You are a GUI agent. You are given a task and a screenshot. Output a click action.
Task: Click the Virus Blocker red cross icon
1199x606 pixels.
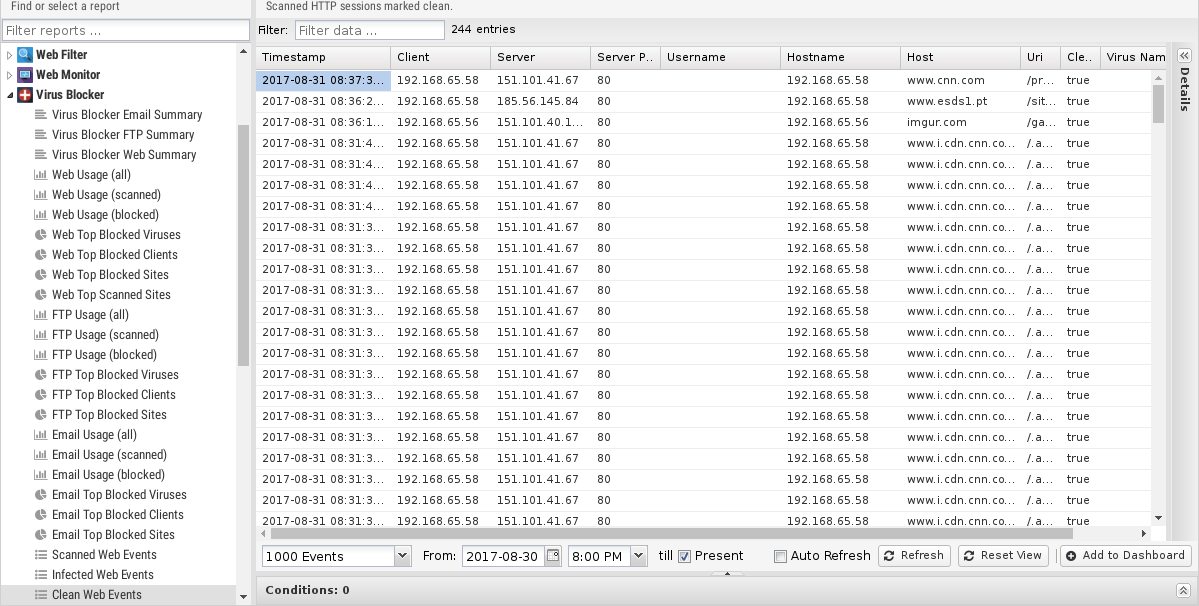[25, 95]
